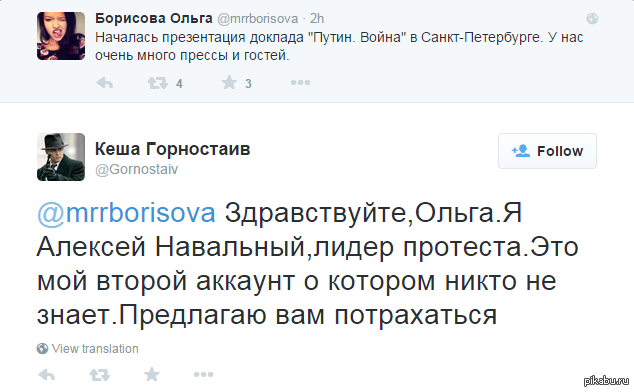Screen dimensions: 634x392
Task: Retweet Gornostaiv's tweet
Action: (99, 375)
